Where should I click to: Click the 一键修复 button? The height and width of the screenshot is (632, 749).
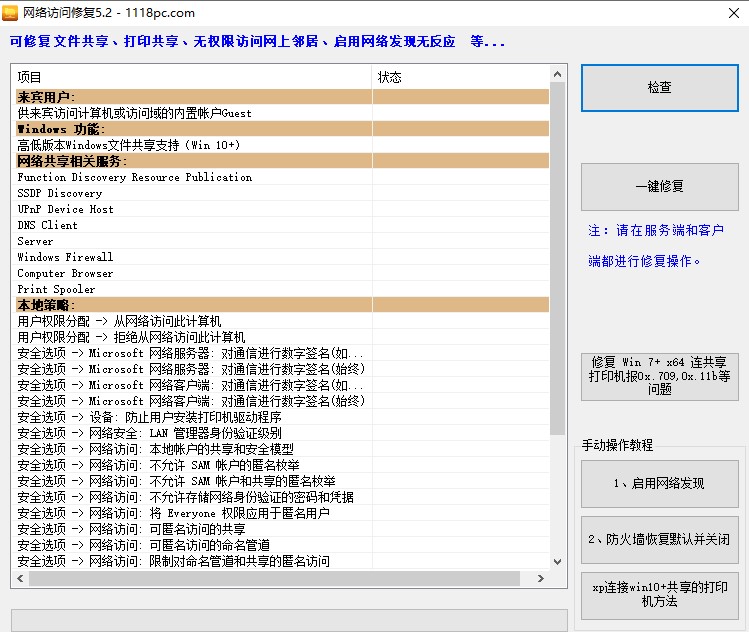659,186
